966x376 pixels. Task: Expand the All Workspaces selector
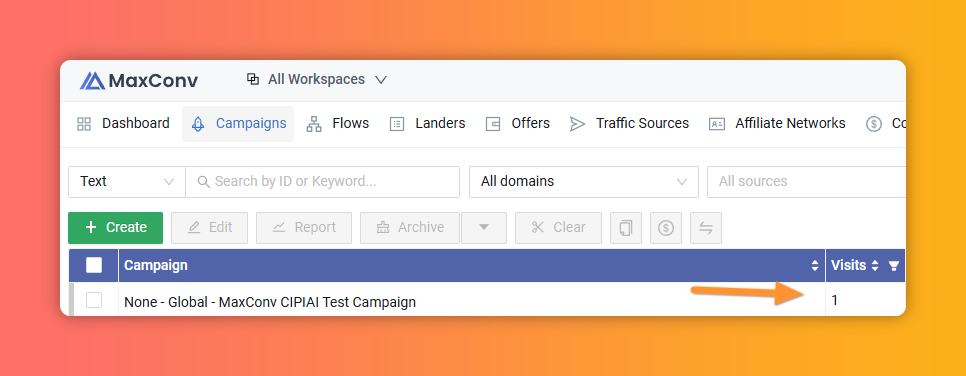[x=317, y=80]
